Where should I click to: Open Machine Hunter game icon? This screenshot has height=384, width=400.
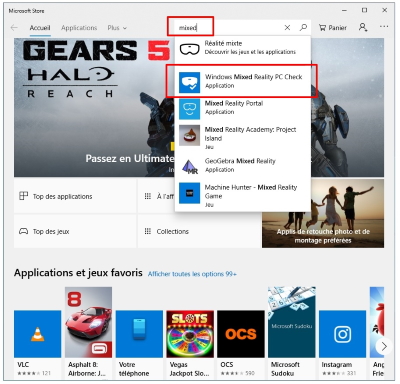pyautogui.click(x=190, y=193)
